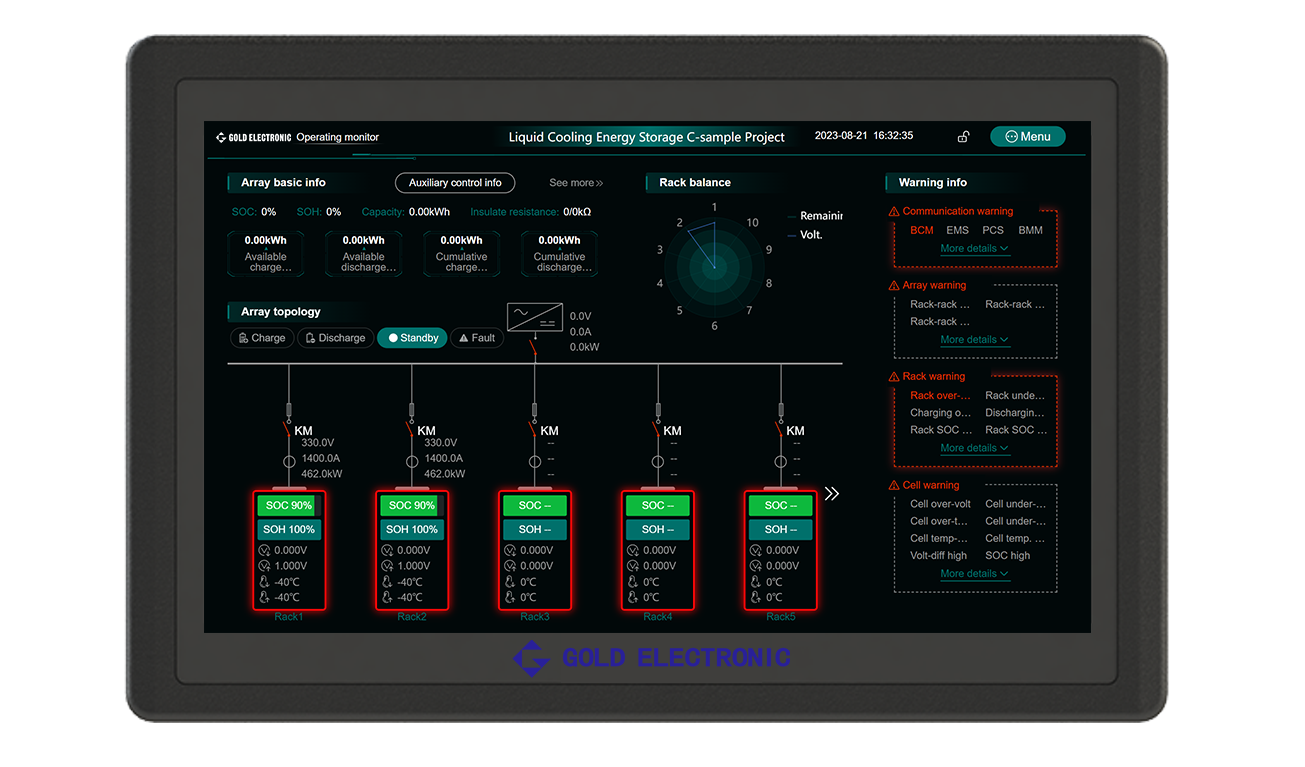Click Rack1's green SOC 90% bar
The image size is (1305, 767).
tap(288, 506)
